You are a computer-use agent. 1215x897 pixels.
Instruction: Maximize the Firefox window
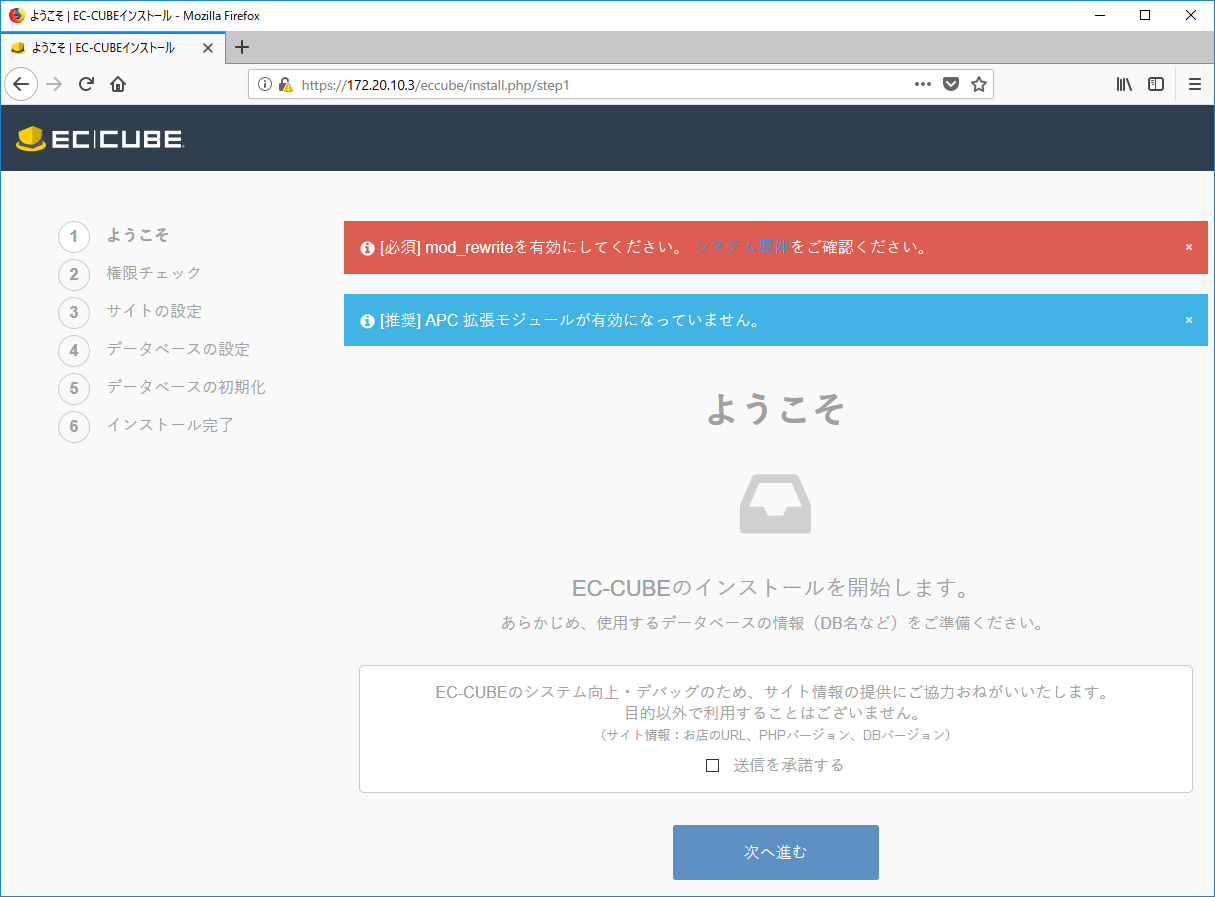pyautogui.click(x=1146, y=15)
